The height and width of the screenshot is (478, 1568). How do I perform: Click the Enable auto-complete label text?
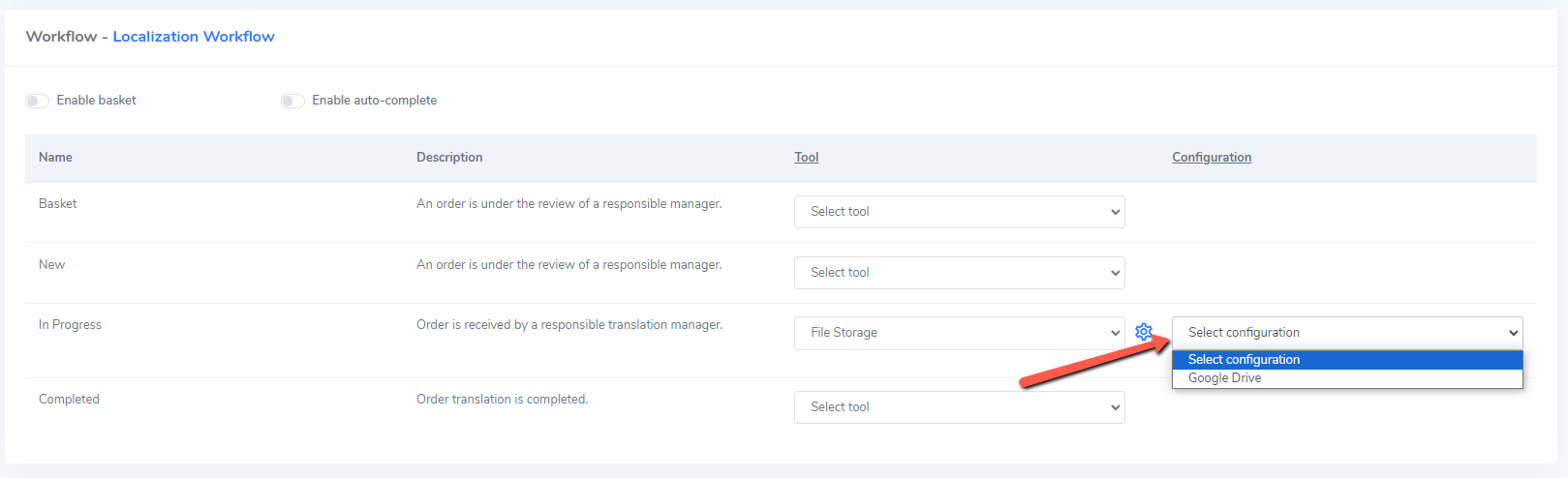[374, 101]
